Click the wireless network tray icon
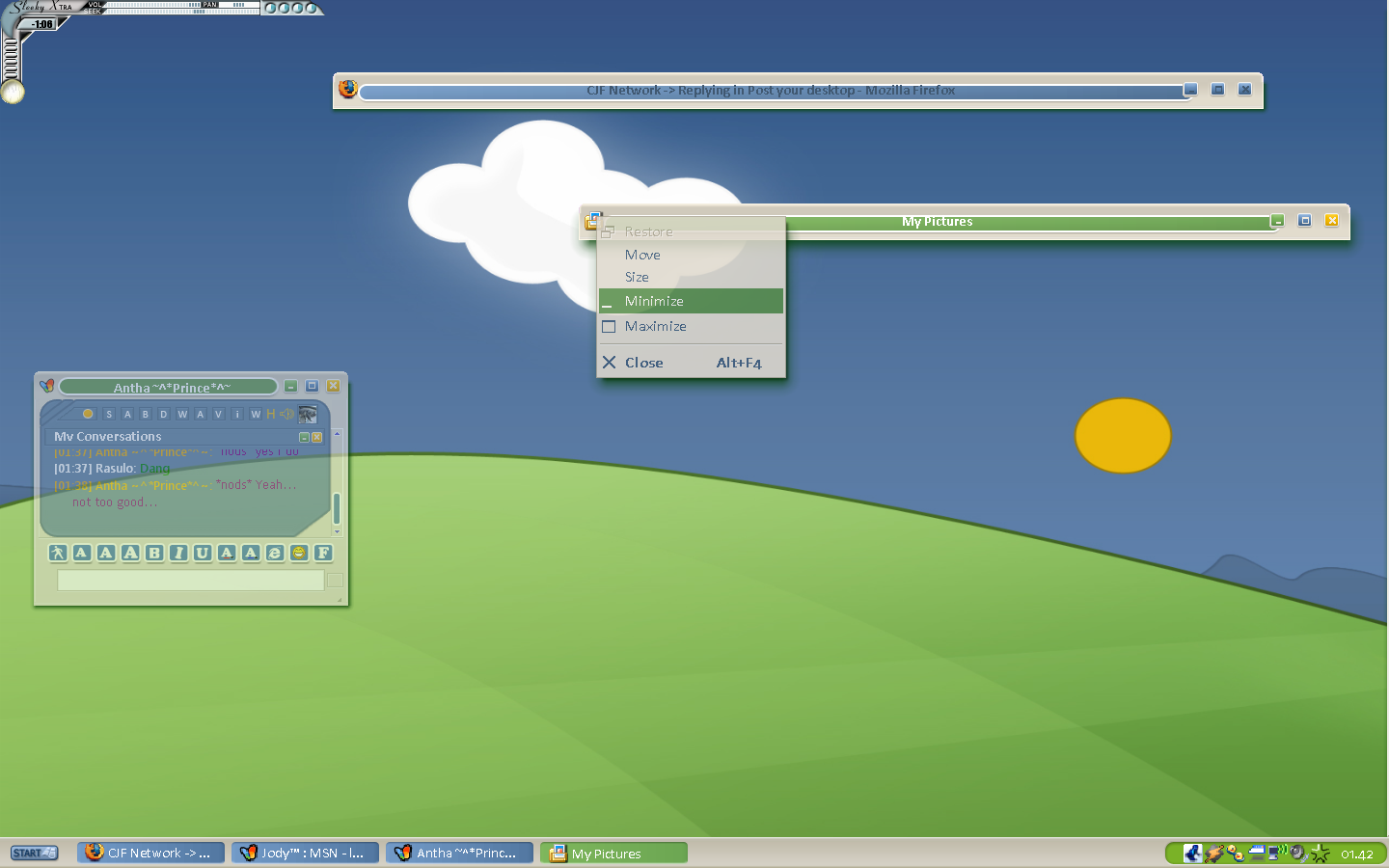 [1277, 853]
